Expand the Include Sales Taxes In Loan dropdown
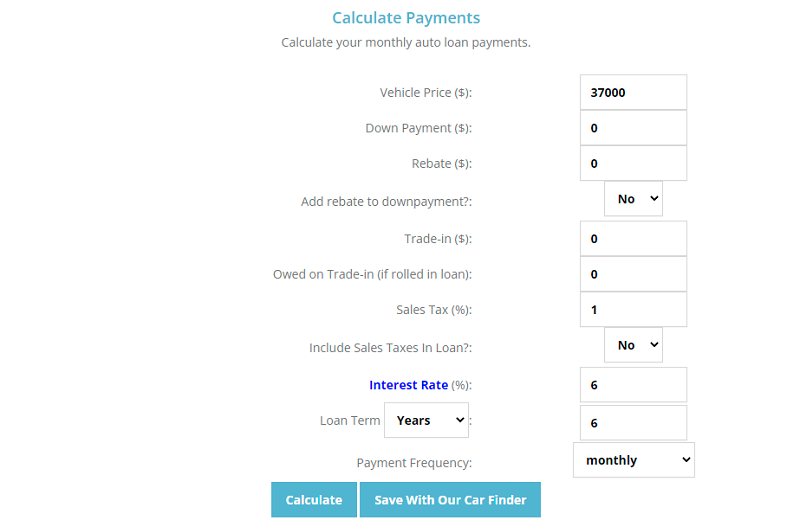The width and height of the screenshot is (800, 520). (633, 345)
